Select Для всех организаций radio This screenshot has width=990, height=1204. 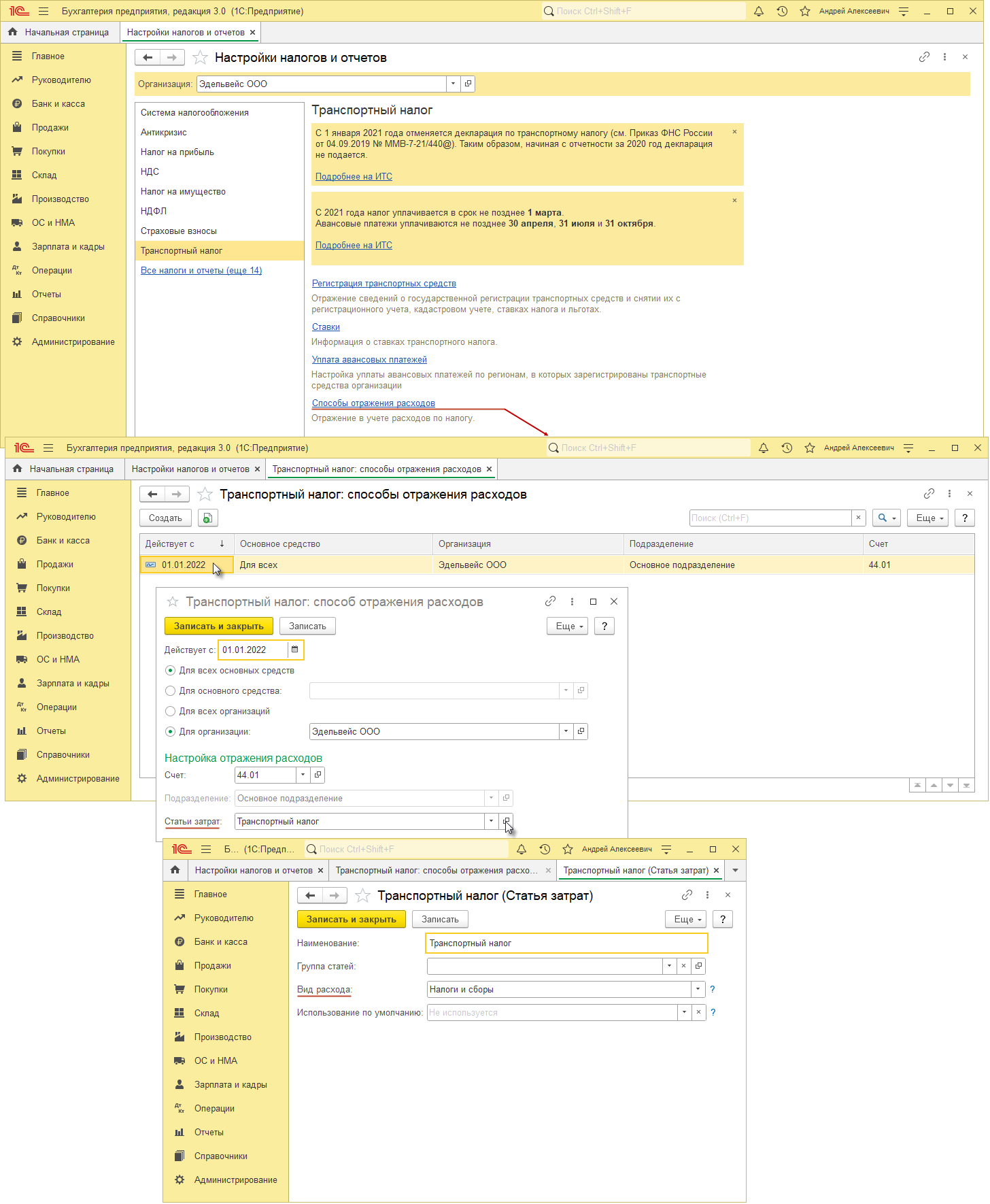click(171, 711)
